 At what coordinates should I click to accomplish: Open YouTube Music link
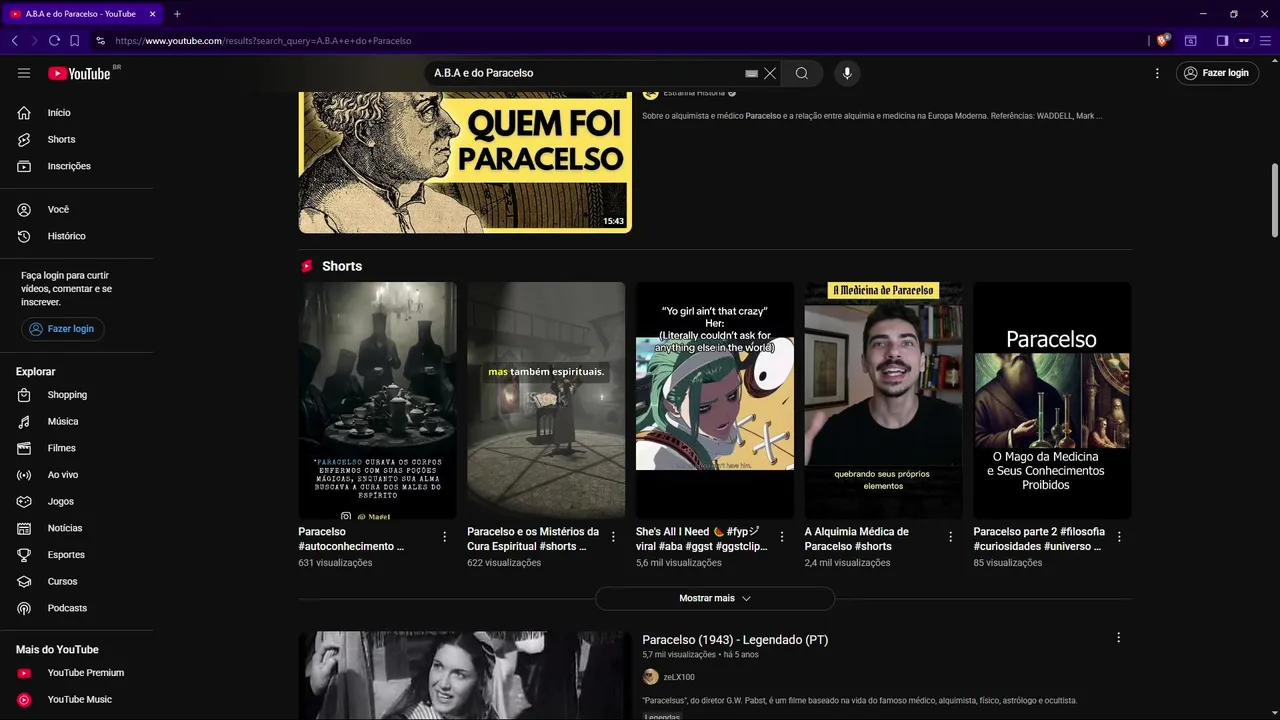coord(77,700)
